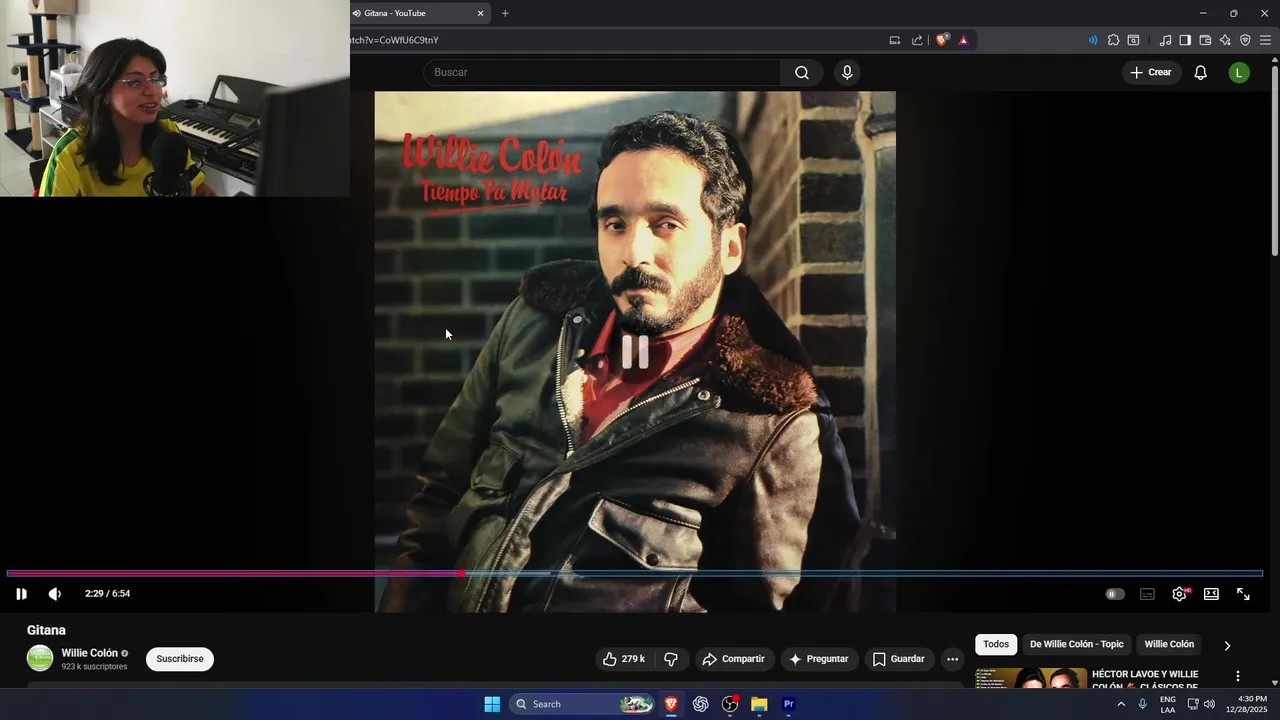
Task: Open options menu for Héctor Lavoe recommended video
Action: point(1237,677)
